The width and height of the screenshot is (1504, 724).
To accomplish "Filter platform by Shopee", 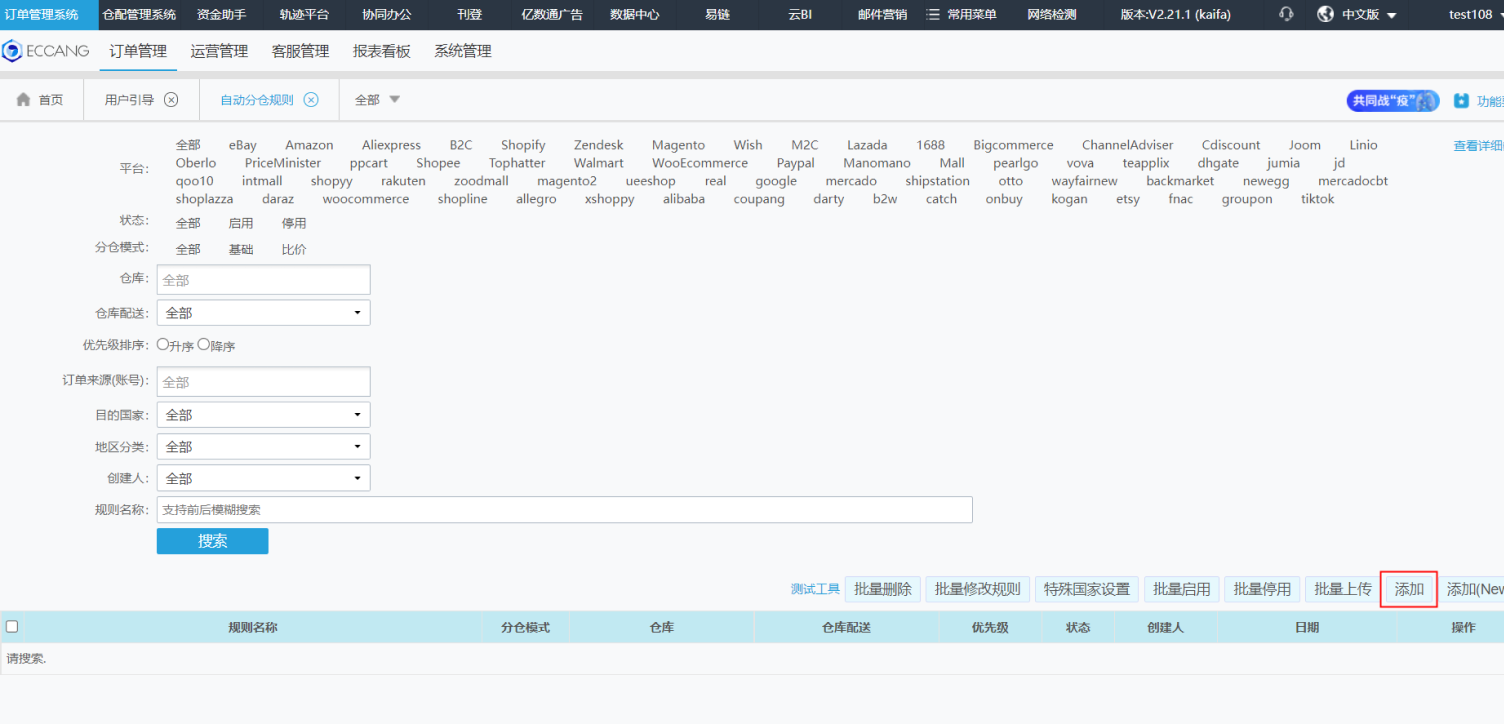I will (x=438, y=163).
